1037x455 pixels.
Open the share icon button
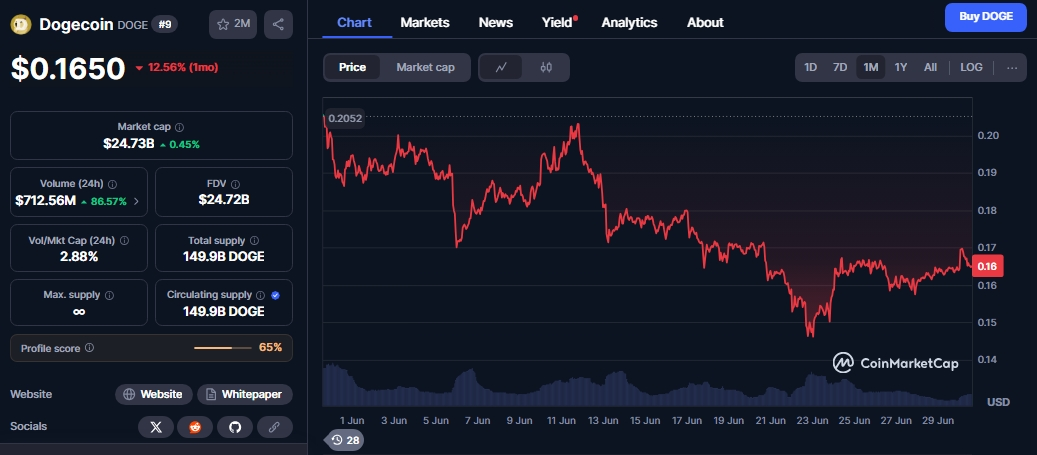click(278, 24)
